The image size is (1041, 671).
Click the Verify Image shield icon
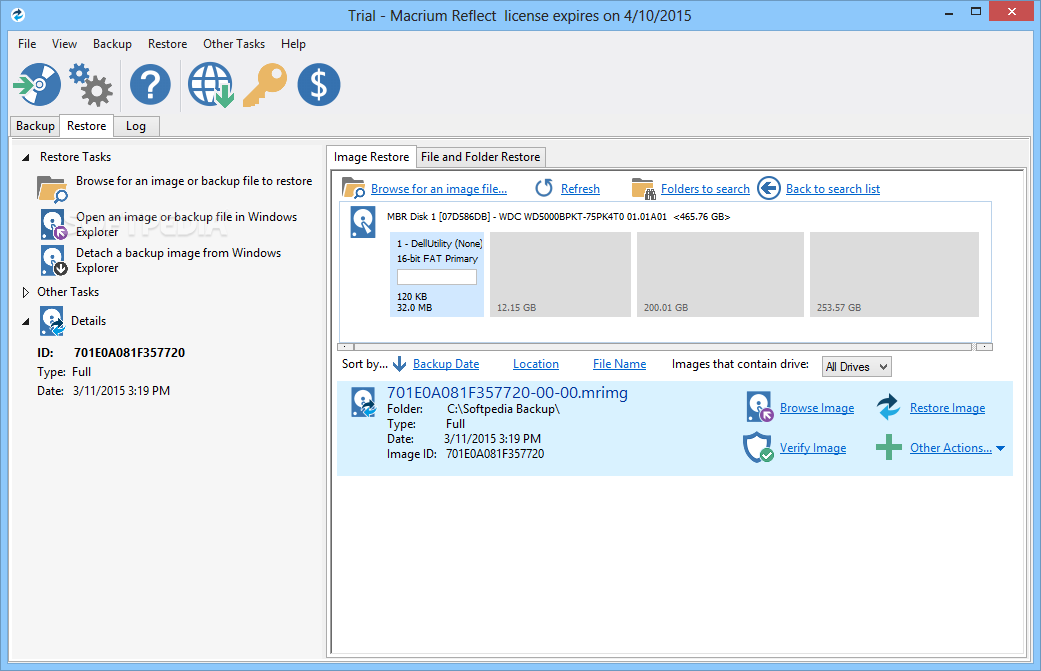758,447
